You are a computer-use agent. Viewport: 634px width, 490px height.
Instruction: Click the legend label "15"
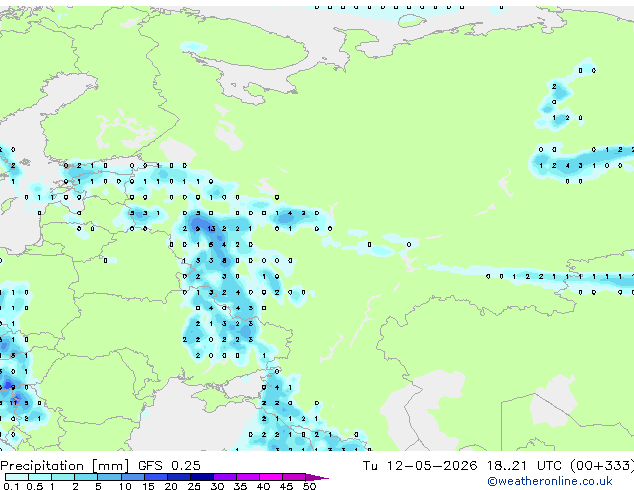click(148, 486)
